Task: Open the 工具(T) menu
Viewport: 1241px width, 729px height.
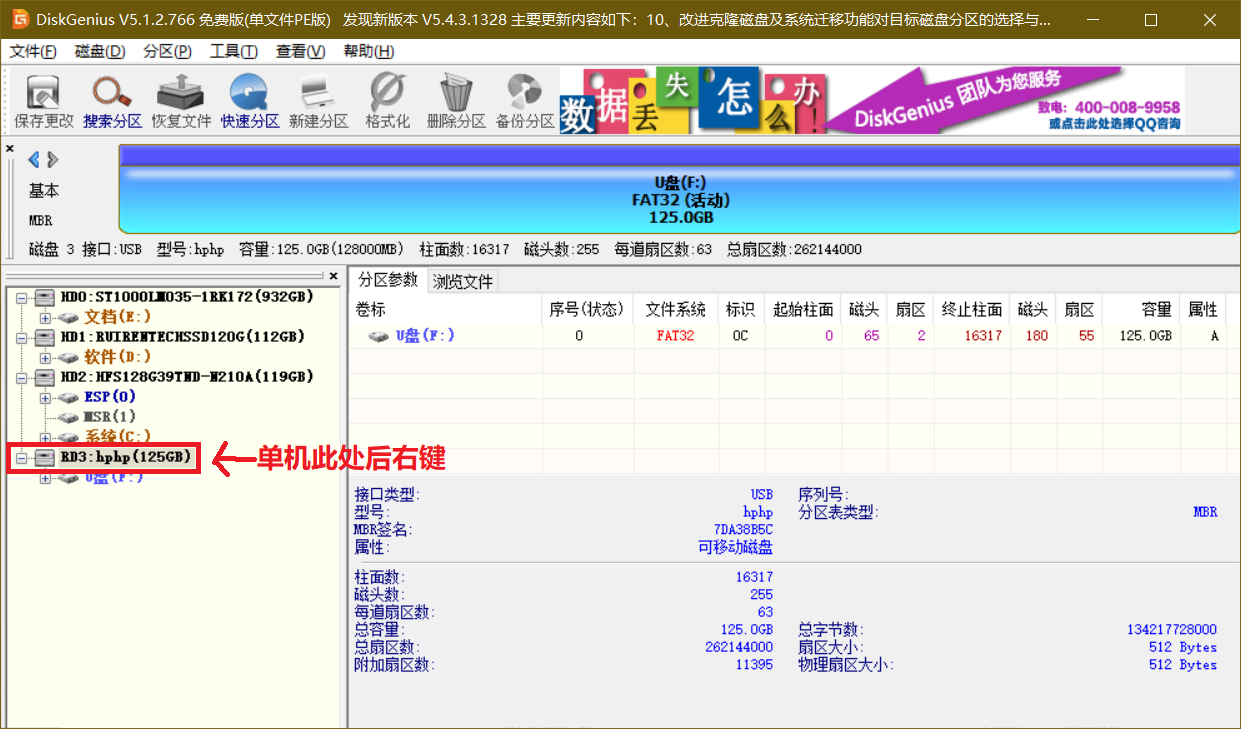Action: click(233, 52)
